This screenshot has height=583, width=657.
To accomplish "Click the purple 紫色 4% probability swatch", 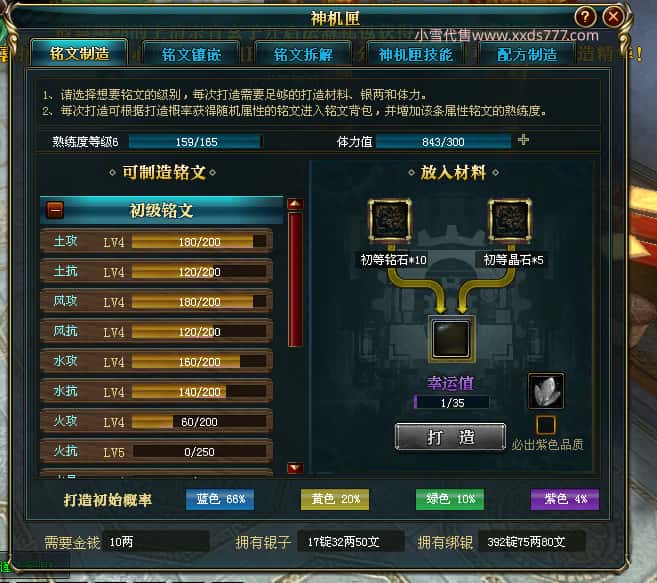I will point(564,499).
